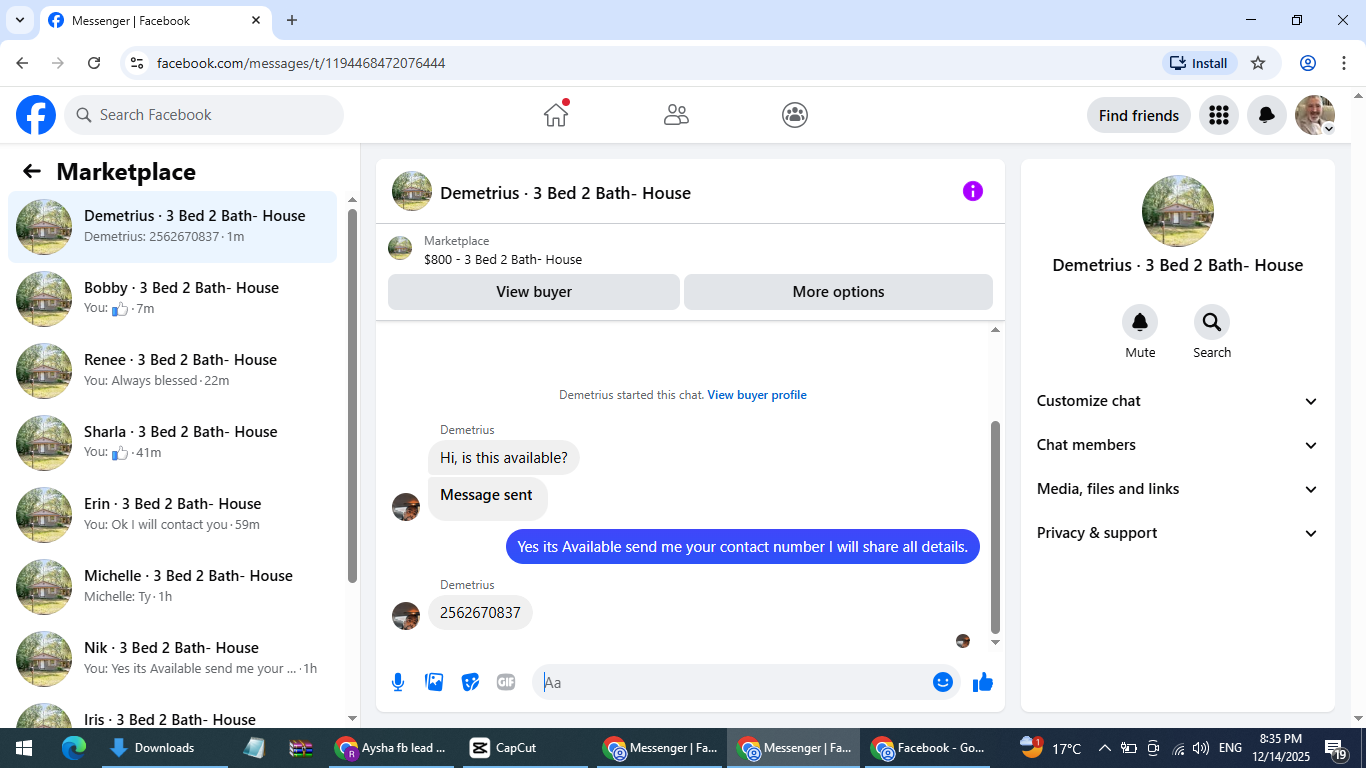Open the Michelle conversation
Screen dimensions: 1366x768
click(172, 587)
